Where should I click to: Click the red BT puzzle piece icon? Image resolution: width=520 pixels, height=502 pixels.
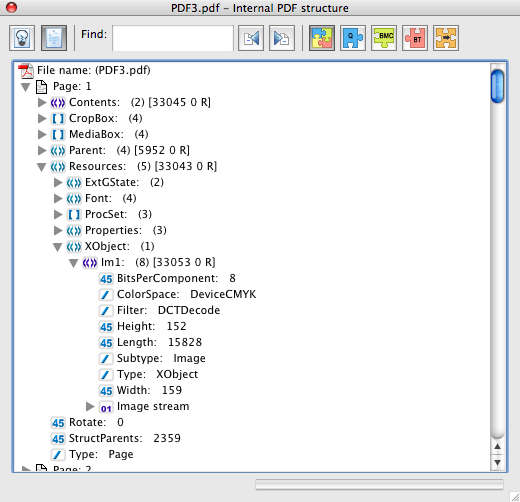coord(415,38)
